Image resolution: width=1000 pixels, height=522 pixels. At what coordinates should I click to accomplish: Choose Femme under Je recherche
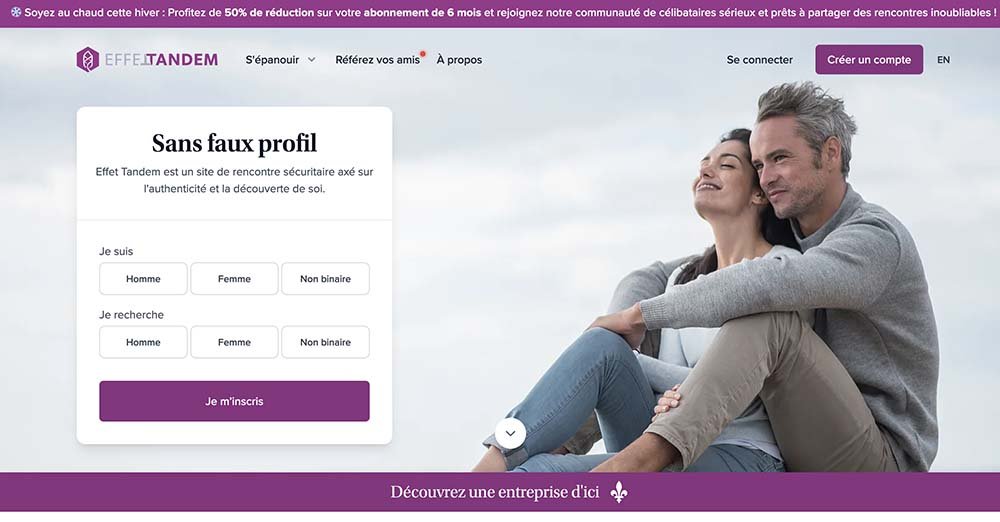pos(234,342)
